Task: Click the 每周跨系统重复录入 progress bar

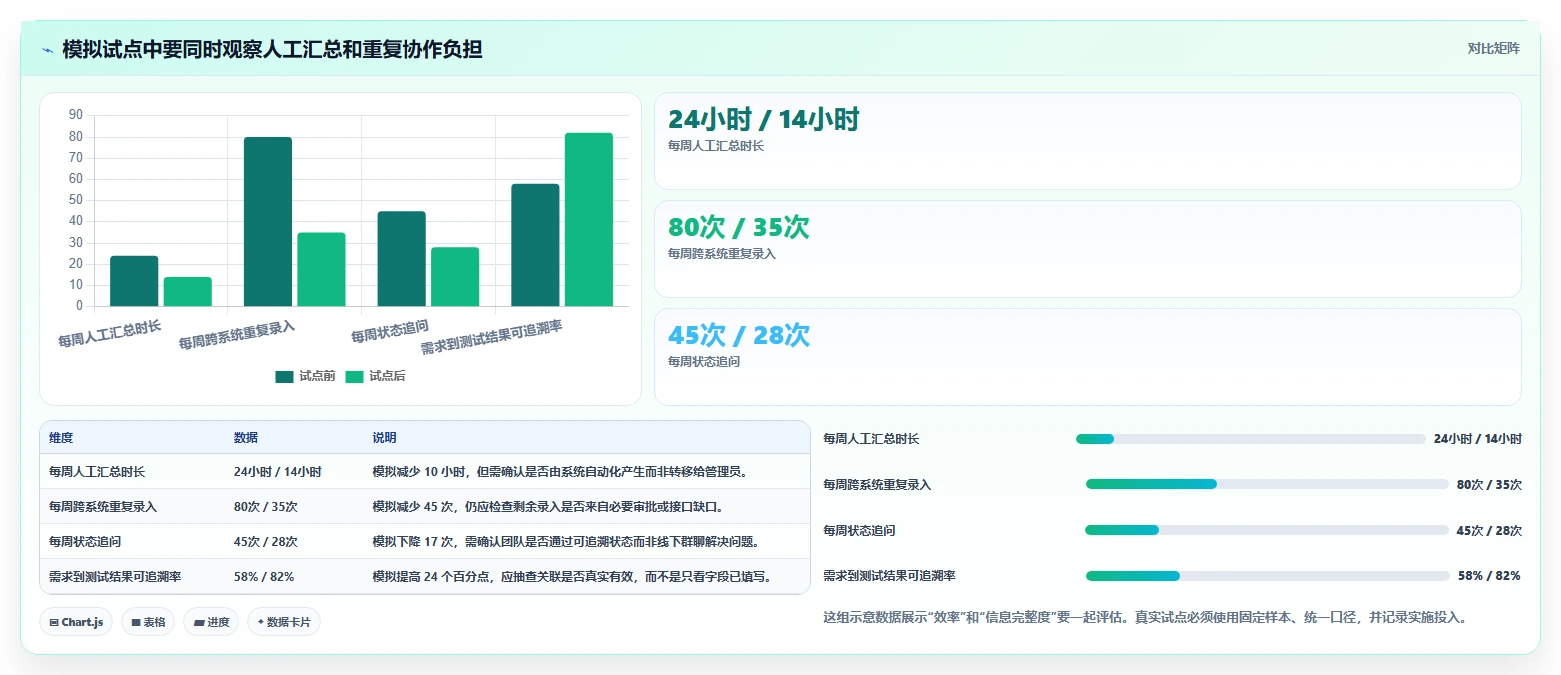Action: click(x=1267, y=484)
